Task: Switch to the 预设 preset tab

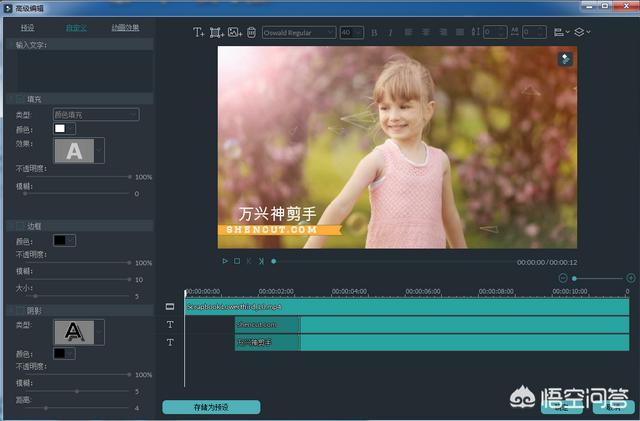Action: tap(28, 27)
